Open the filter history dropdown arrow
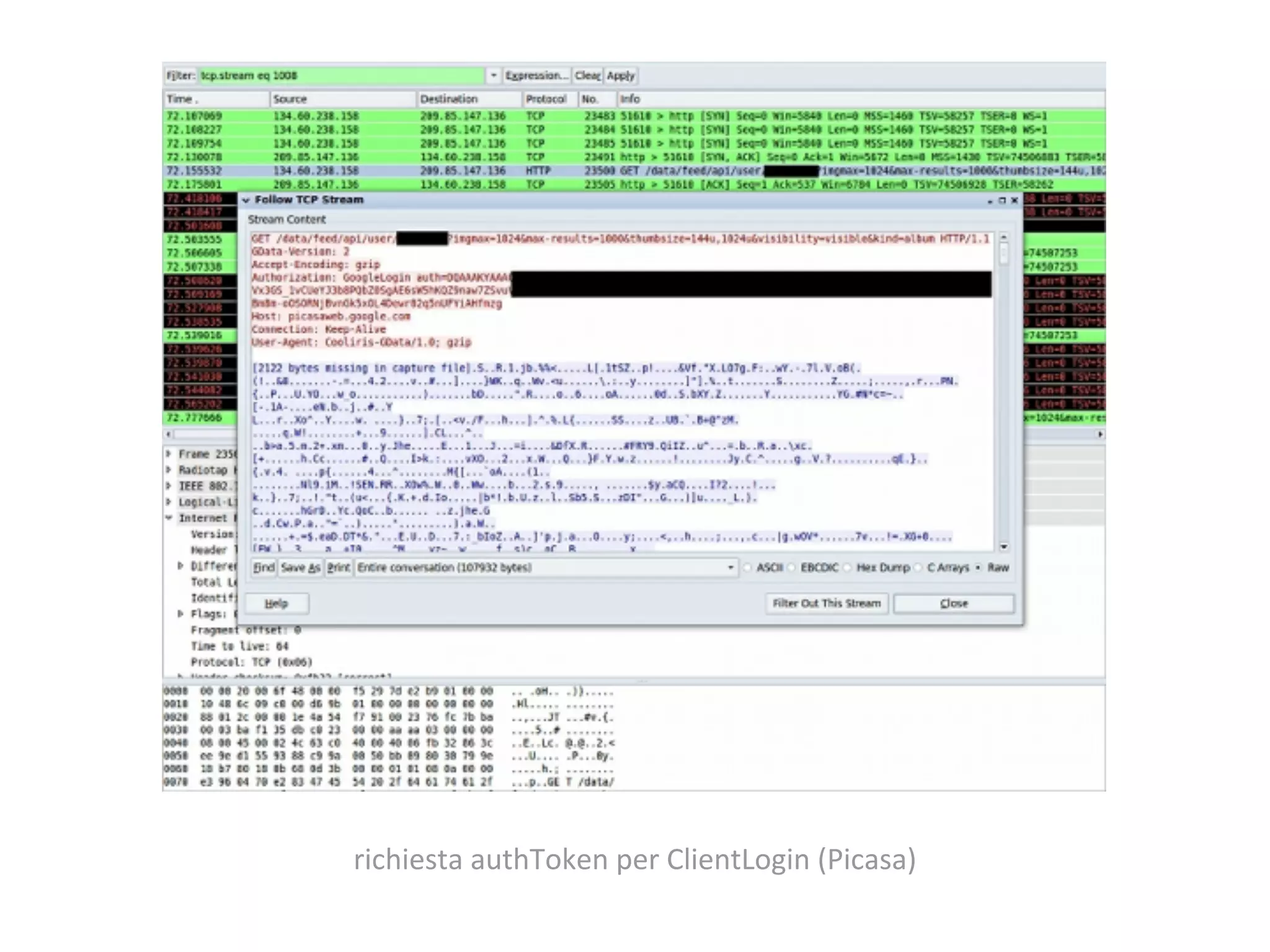This screenshot has height=952, width=1270. coord(494,76)
